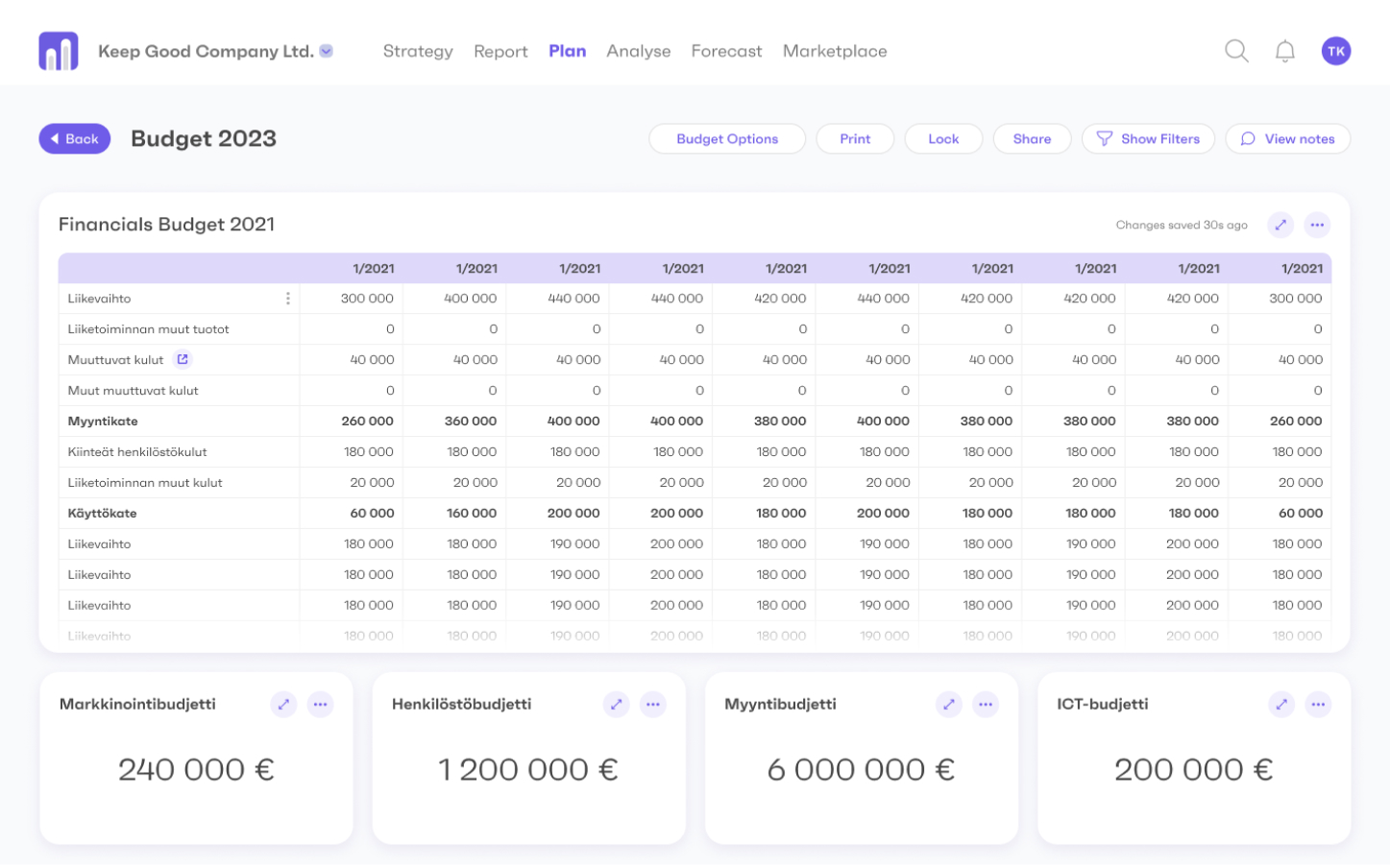The height and width of the screenshot is (868, 1390).
Task: Open notifications bell icon
Action: pos(1284,52)
